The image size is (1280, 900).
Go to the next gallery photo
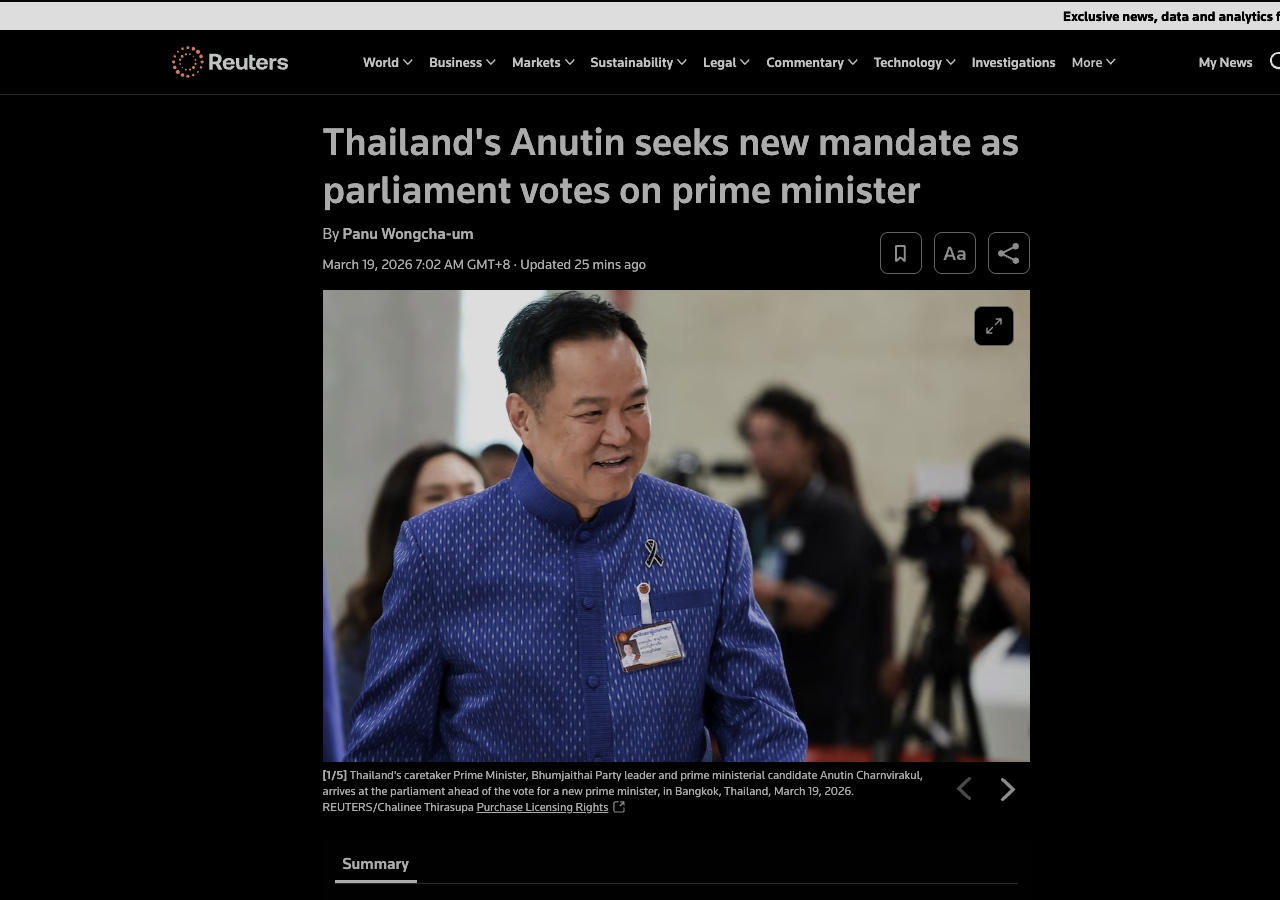coord(1008,789)
